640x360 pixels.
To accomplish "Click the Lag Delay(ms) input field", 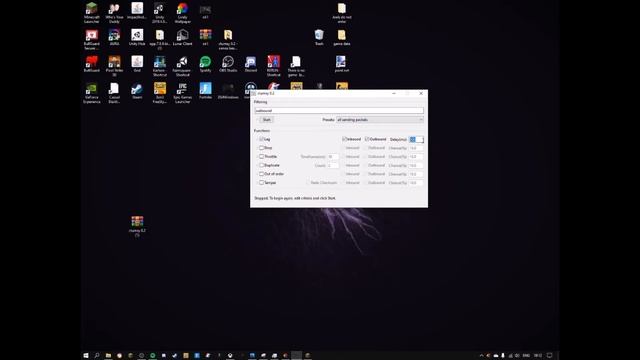I will click(x=416, y=140).
